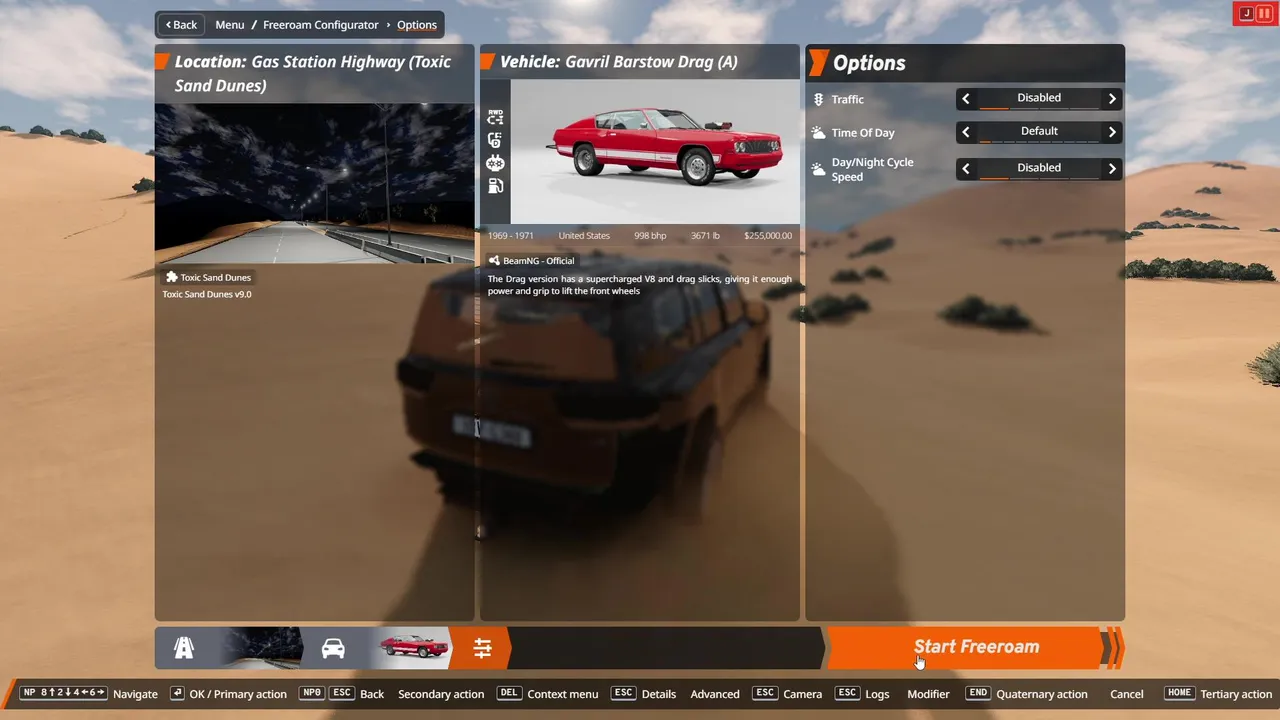Select previous Traffic value with left arrow
This screenshot has height=720, width=1280.
point(966,99)
